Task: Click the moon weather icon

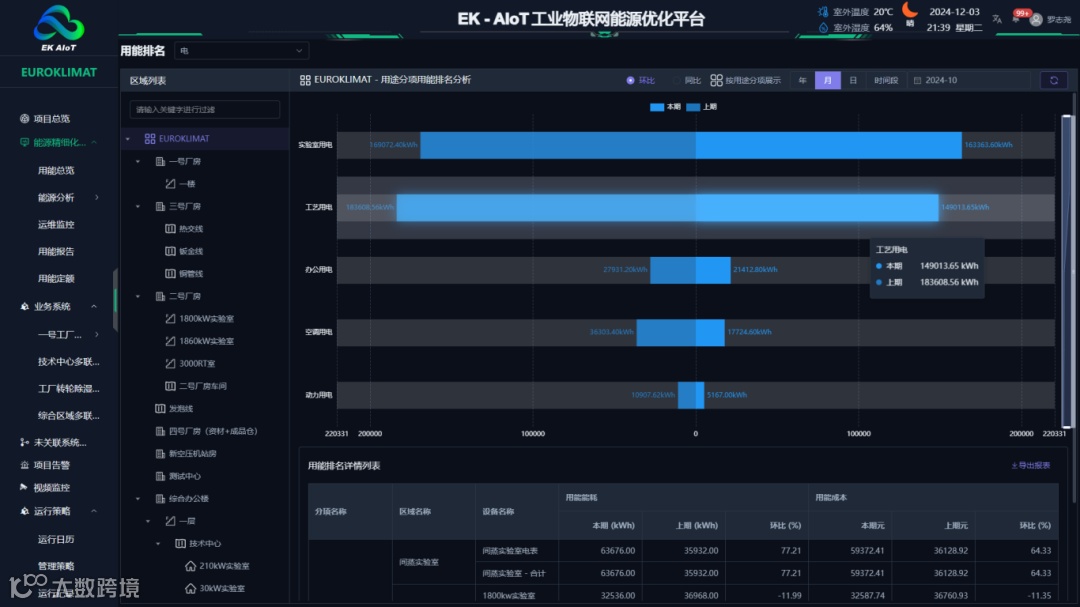Action: pos(910,10)
